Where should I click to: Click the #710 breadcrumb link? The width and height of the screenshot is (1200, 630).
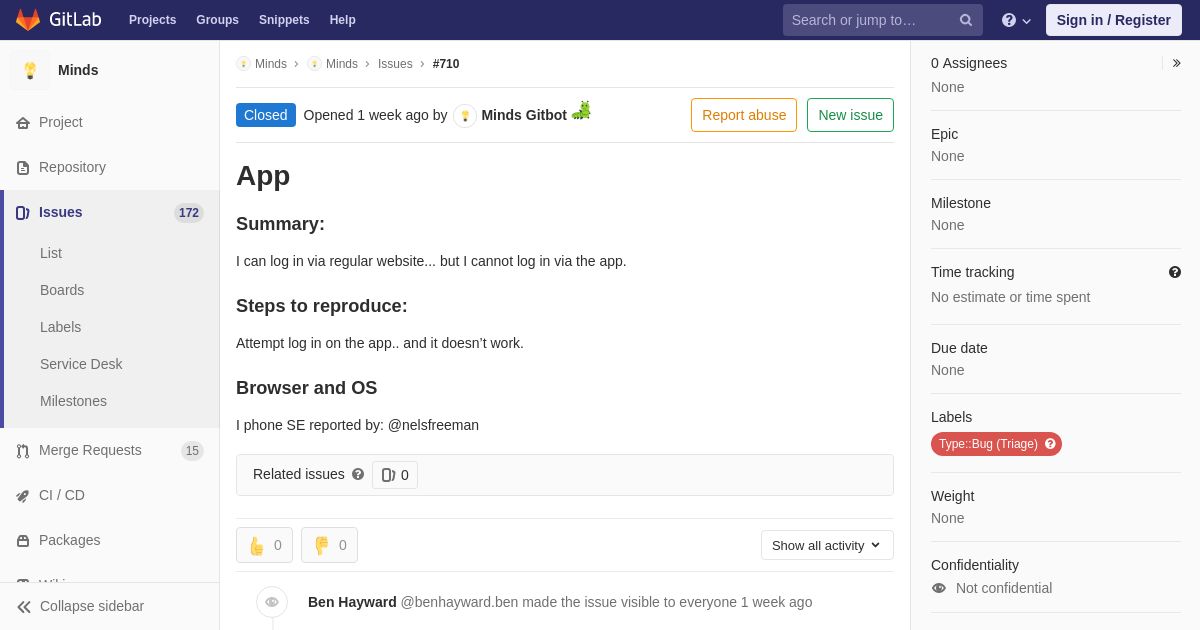[446, 64]
